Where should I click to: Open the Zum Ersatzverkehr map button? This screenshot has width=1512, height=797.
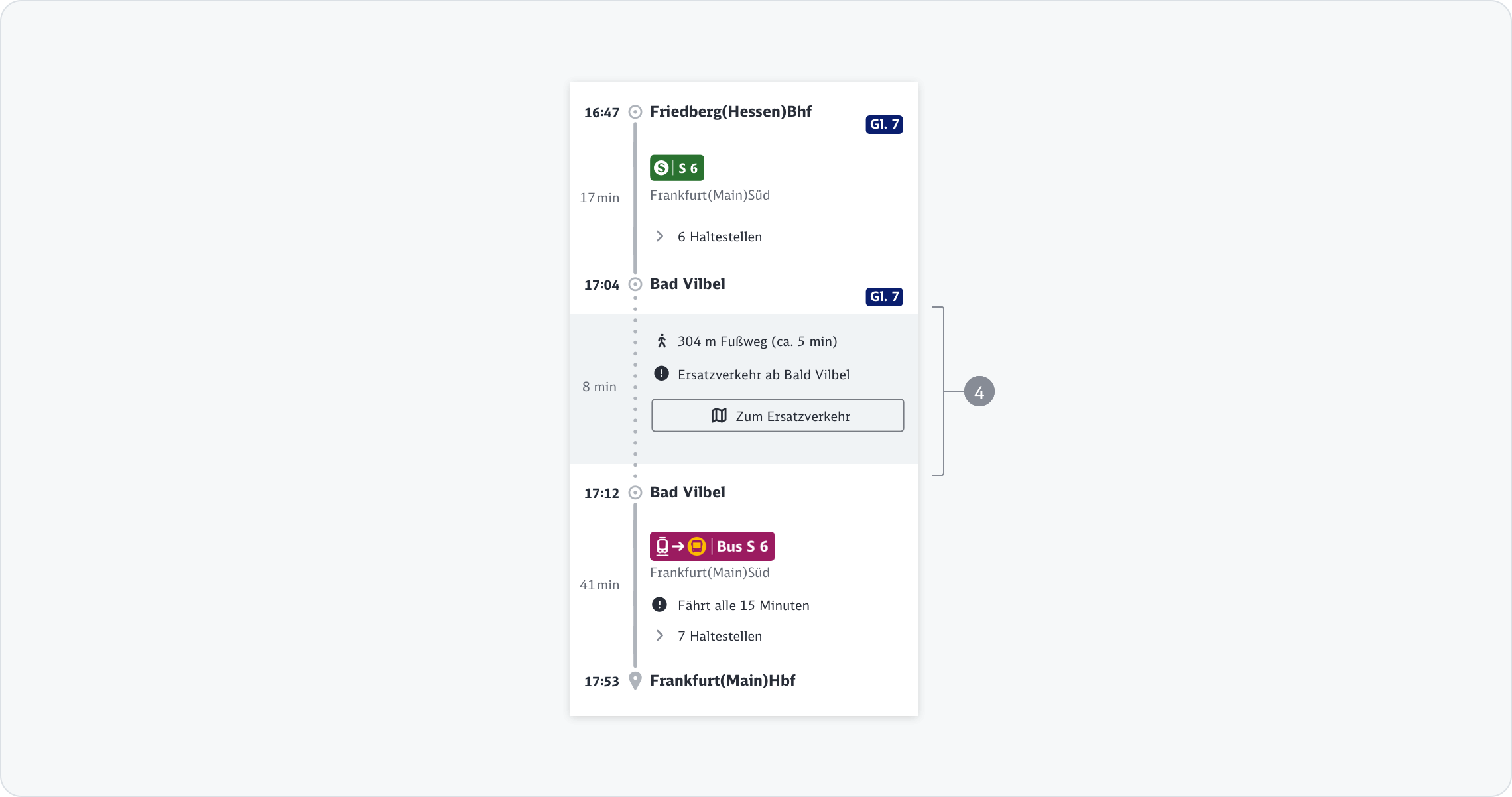click(777, 416)
